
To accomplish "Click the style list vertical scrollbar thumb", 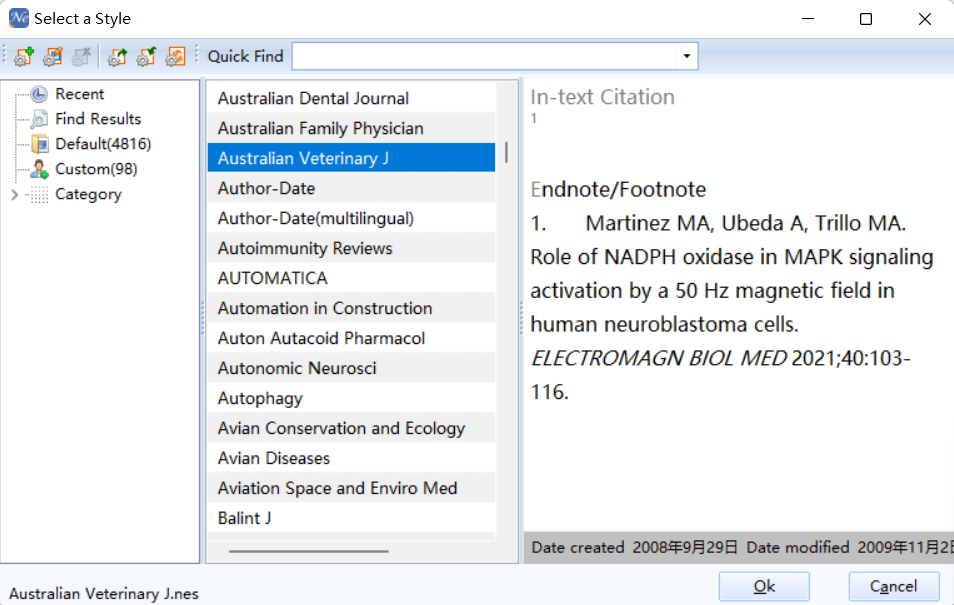I will (506, 152).
